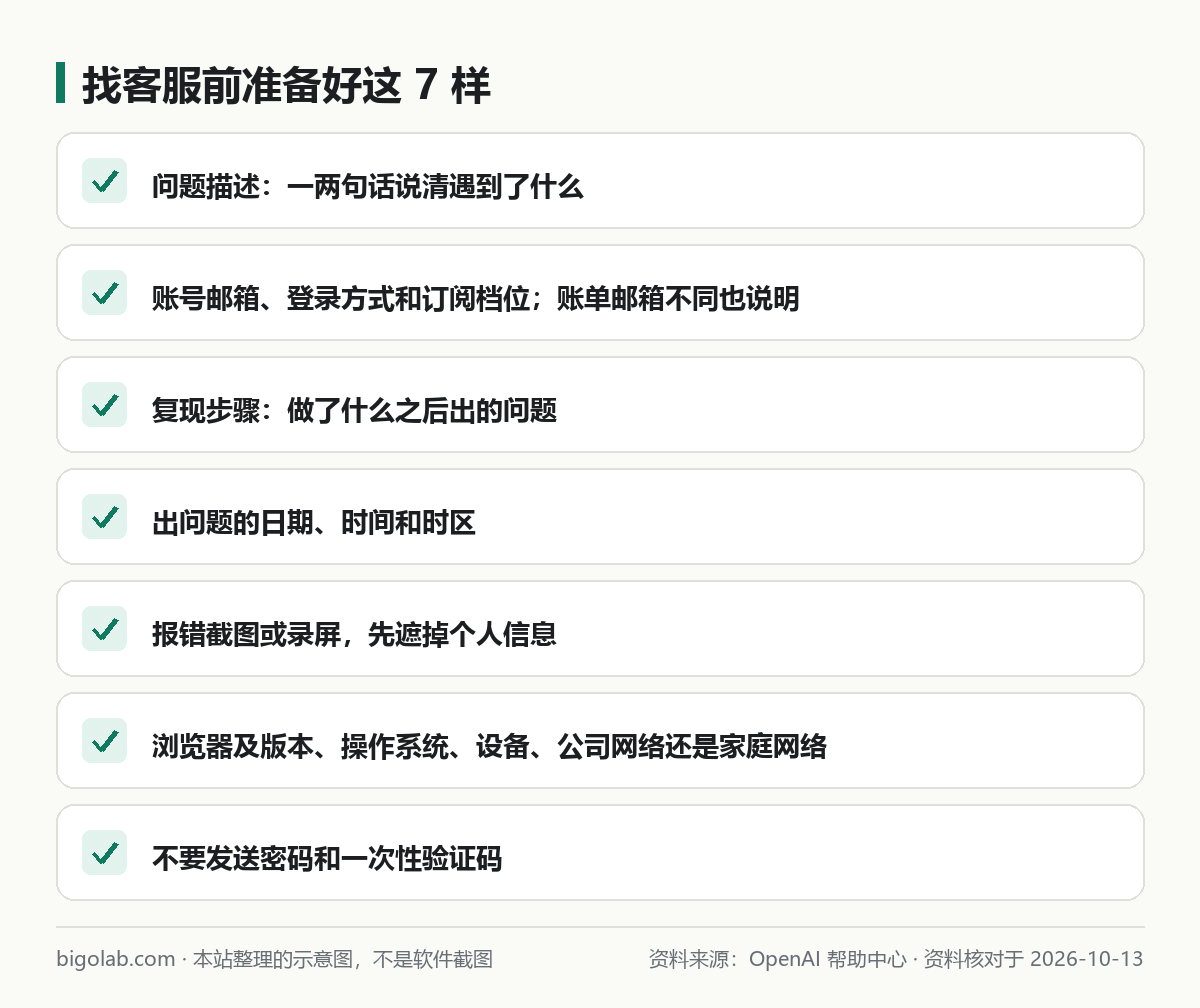The height and width of the screenshot is (1008, 1200).
Task: Select text 报错截图或录屏，先遮掉个人信息
Action: click(x=354, y=635)
